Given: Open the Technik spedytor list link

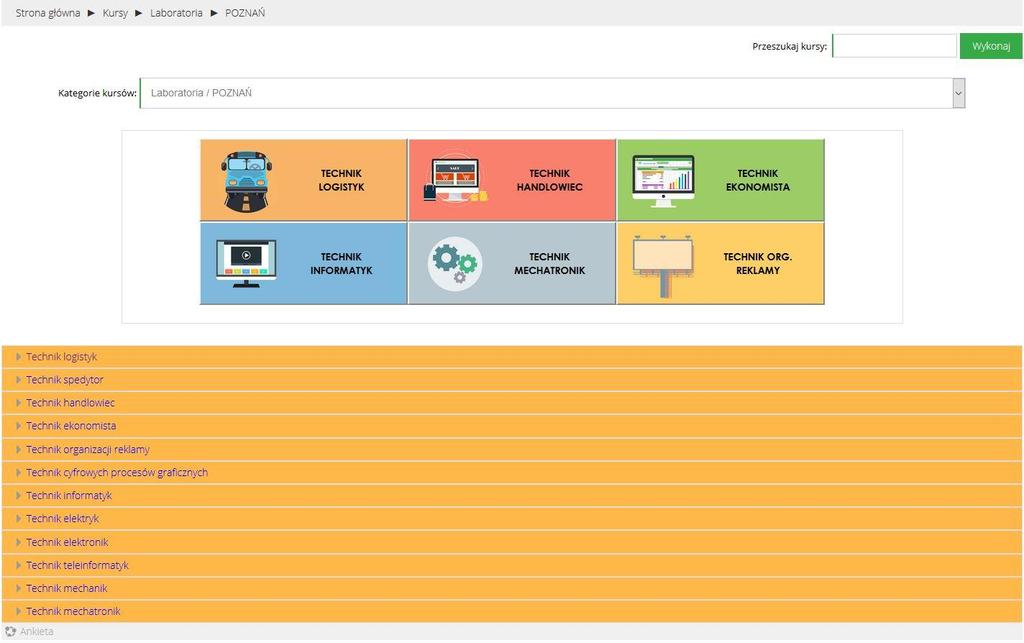Looking at the screenshot, I should [65, 380].
